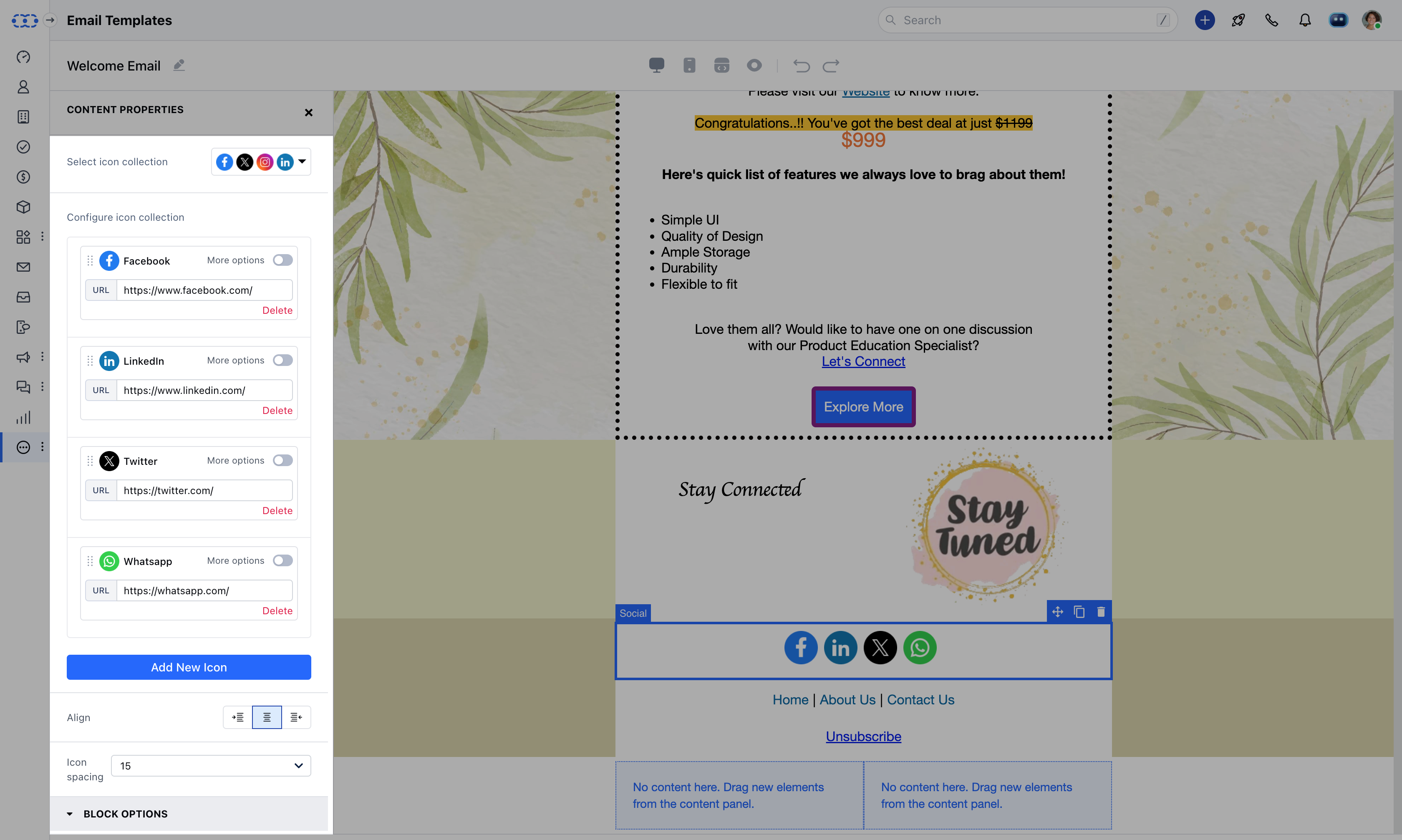Open the Icon spacing dropdown

[x=211, y=765]
